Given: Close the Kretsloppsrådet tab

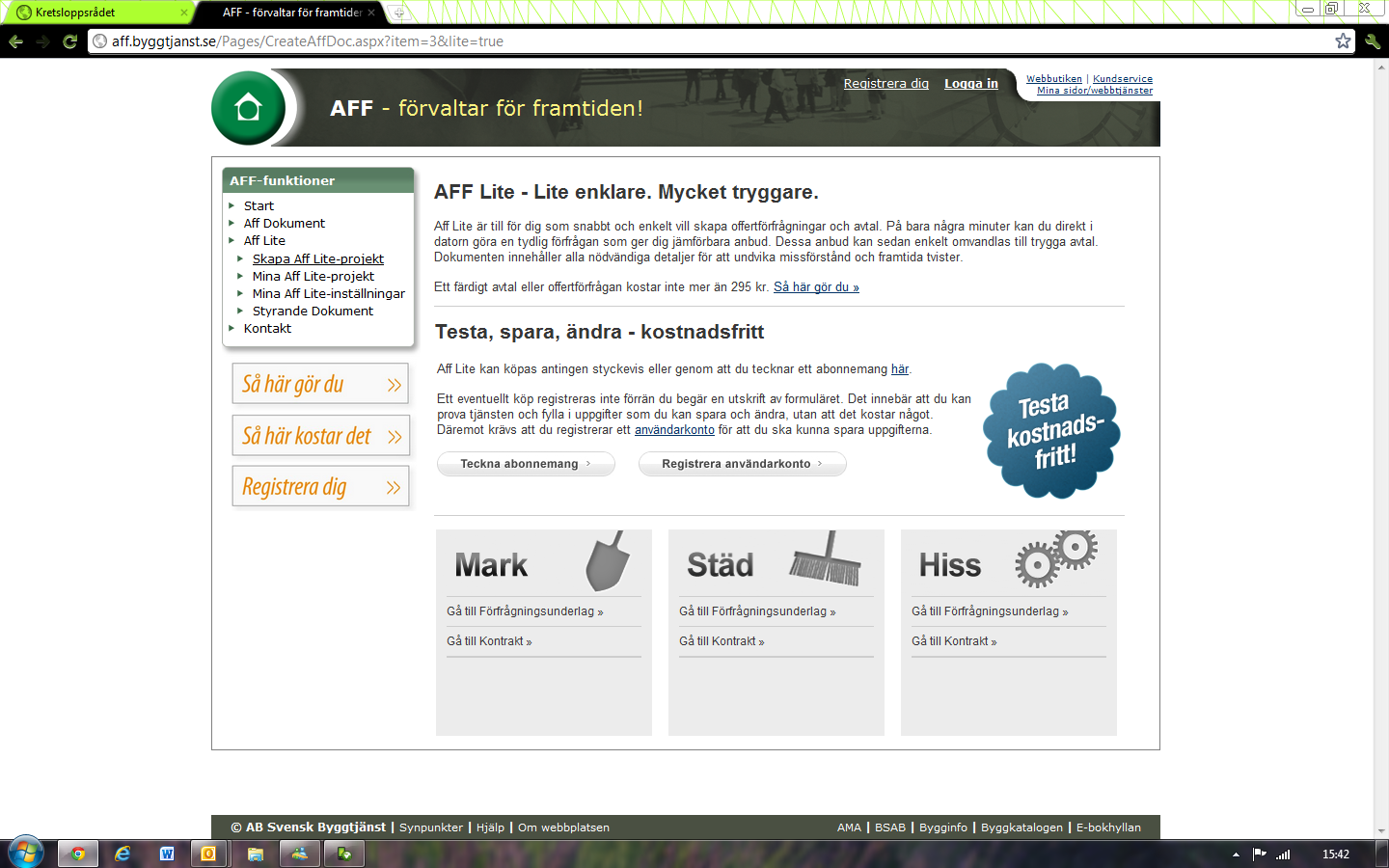Looking at the screenshot, I should (x=184, y=13).
